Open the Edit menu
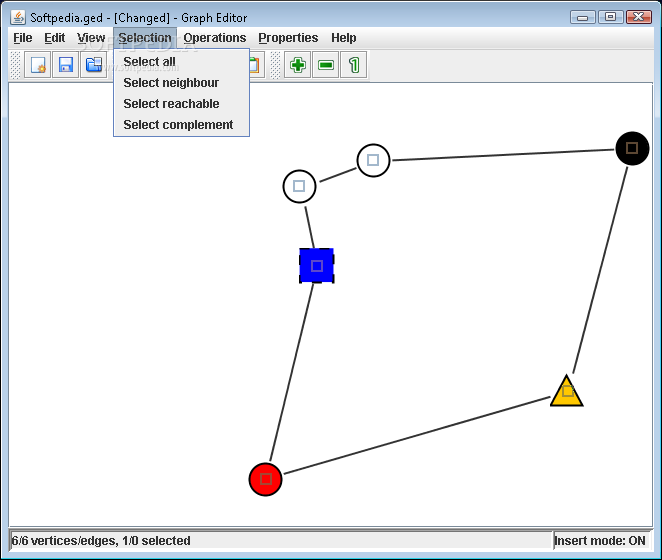 (54, 38)
